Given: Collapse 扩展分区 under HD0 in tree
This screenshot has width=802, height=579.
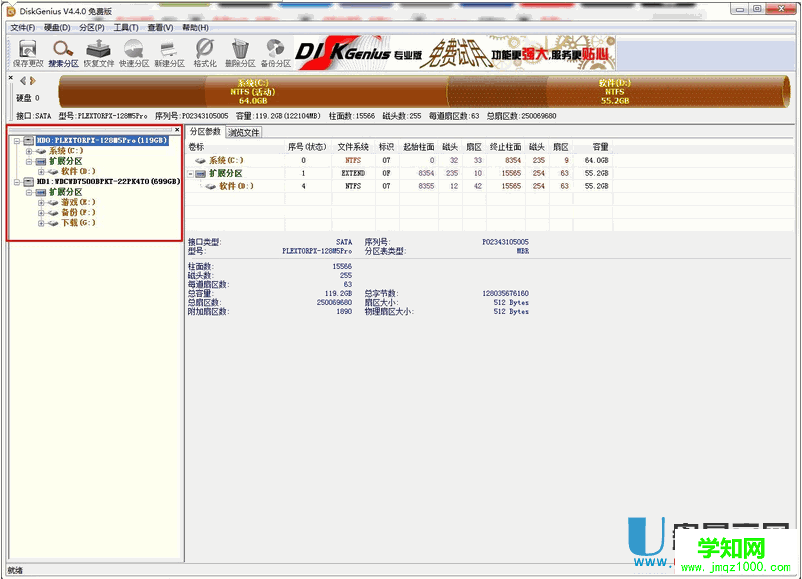Looking at the screenshot, I should [29, 161].
